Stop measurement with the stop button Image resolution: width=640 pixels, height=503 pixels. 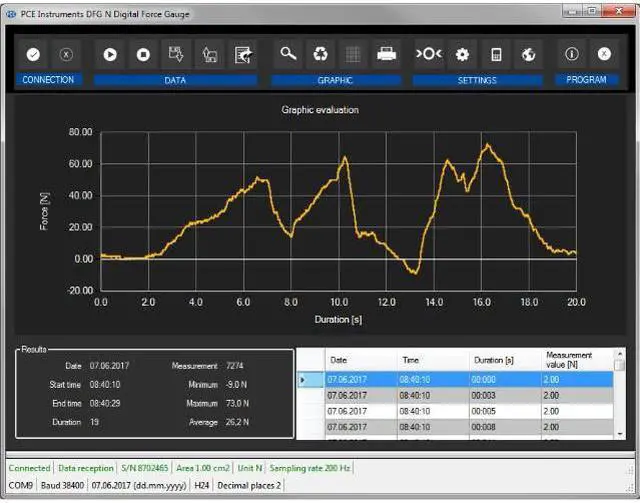coord(143,55)
